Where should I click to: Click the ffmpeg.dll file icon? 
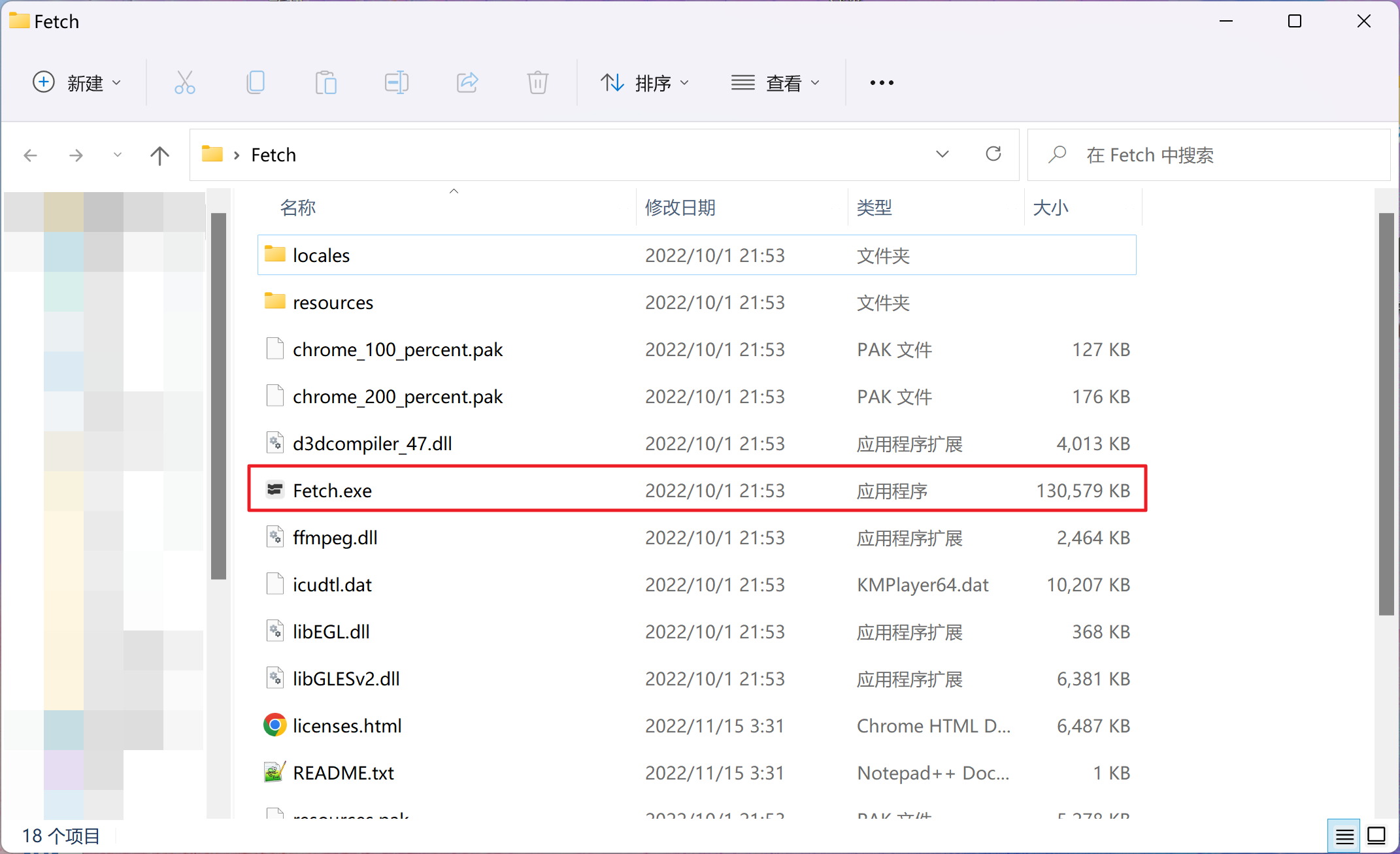click(275, 536)
